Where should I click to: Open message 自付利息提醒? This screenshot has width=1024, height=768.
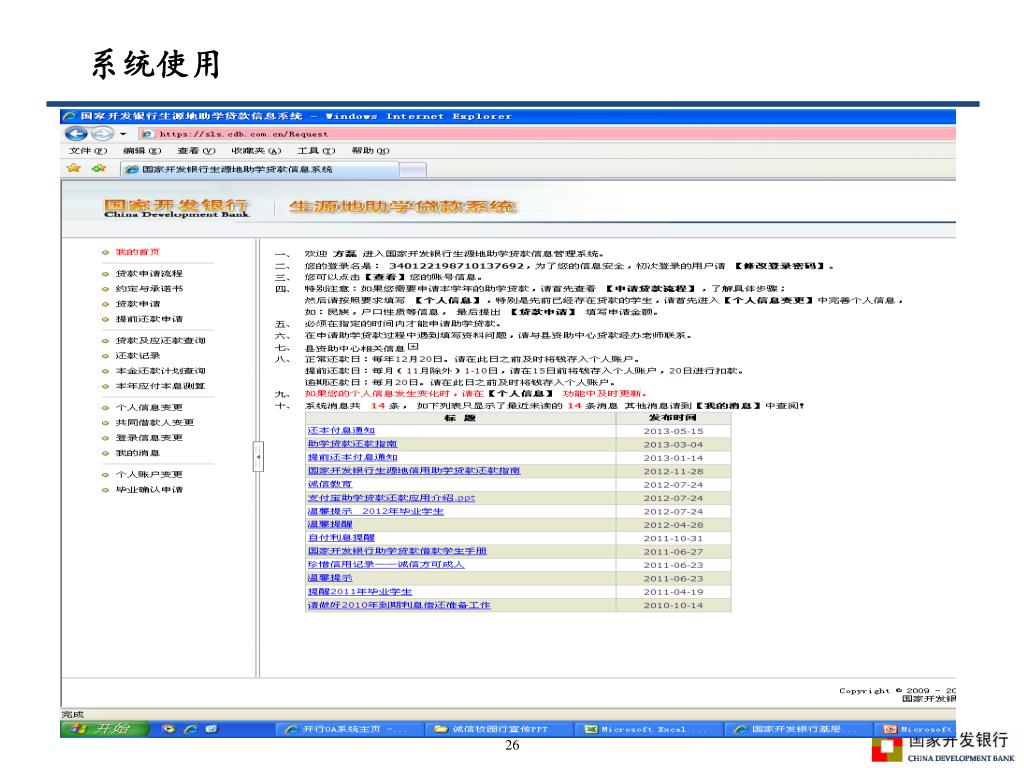[x=341, y=538]
